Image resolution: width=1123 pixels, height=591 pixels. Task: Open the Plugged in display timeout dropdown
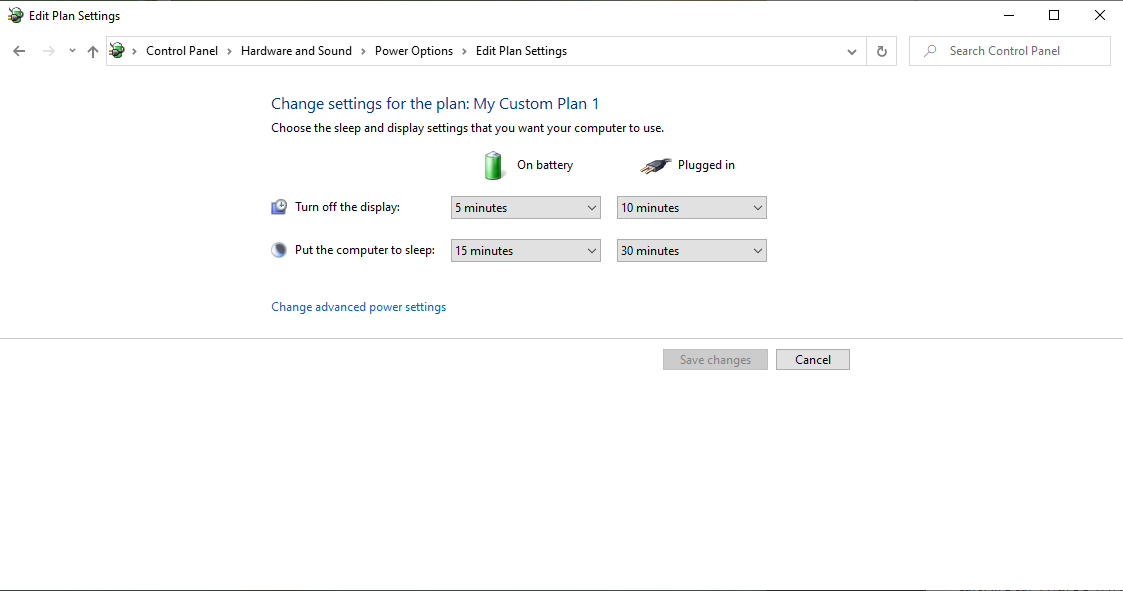click(x=691, y=208)
